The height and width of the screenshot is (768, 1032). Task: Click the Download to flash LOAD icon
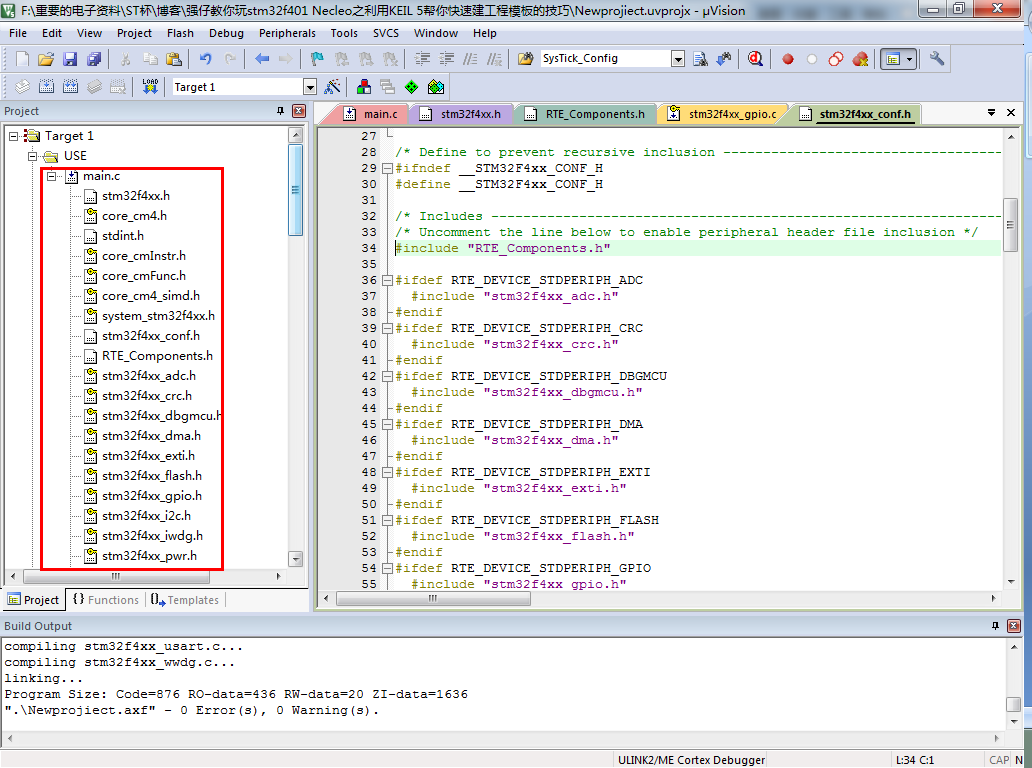click(x=150, y=87)
